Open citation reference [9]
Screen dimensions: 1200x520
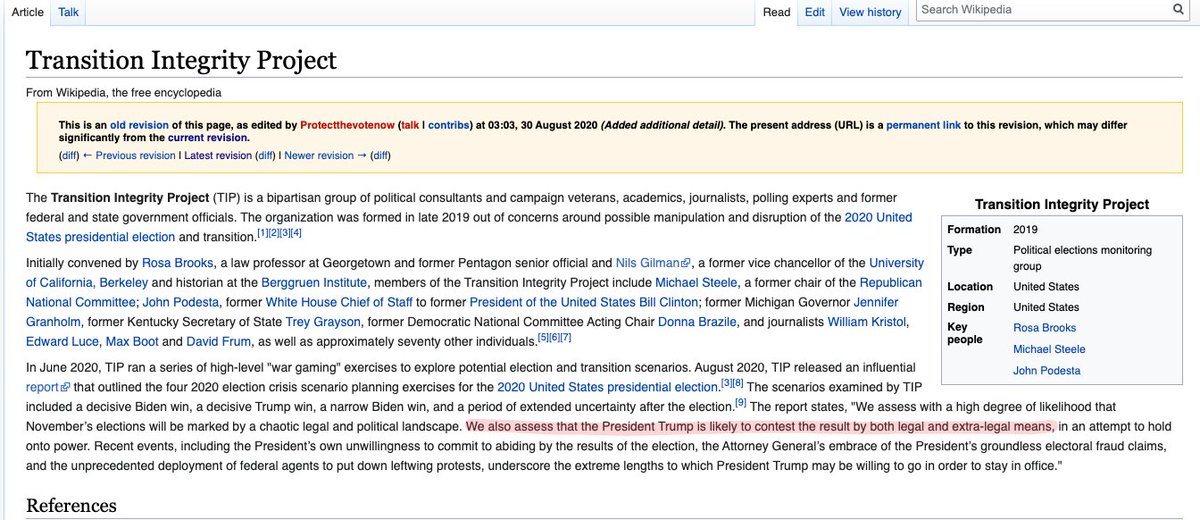point(741,403)
